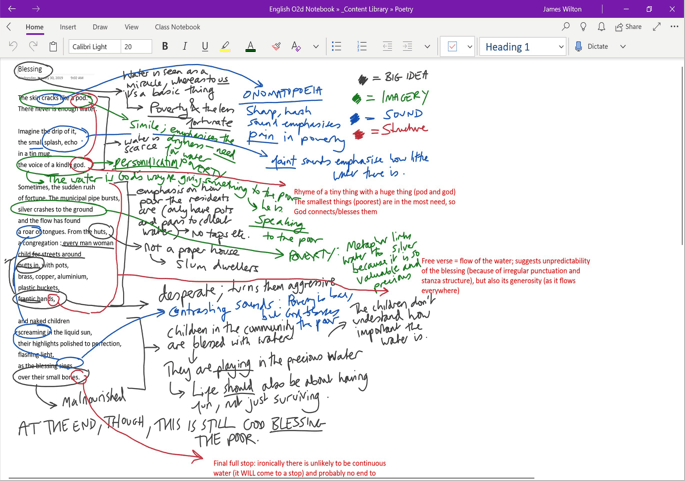This screenshot has height=481, width=685.
Task: Toggle bold formatting
Action: [x=165, y=47]
